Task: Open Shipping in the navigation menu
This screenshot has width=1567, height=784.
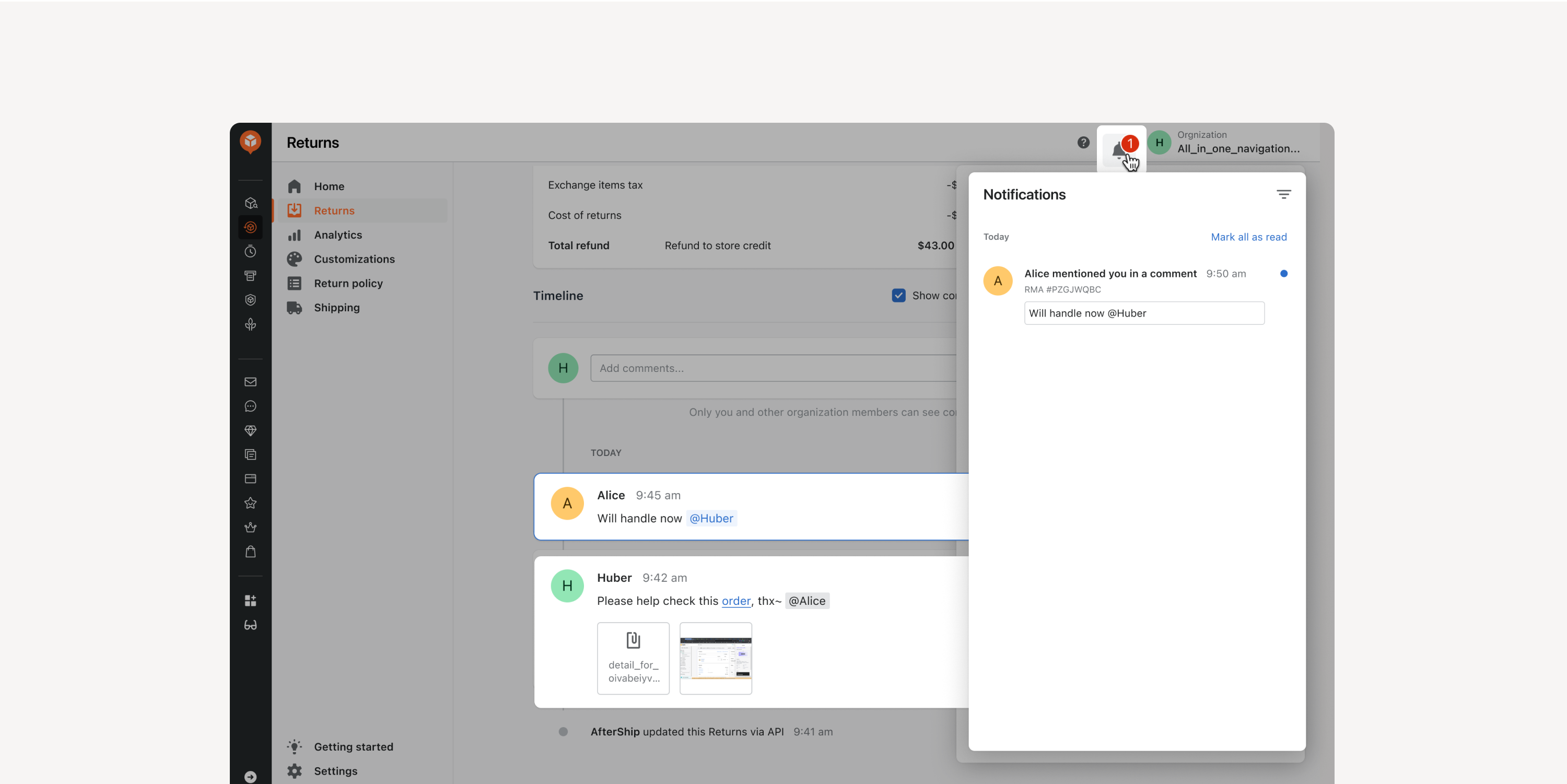Action: coord(361,308)
